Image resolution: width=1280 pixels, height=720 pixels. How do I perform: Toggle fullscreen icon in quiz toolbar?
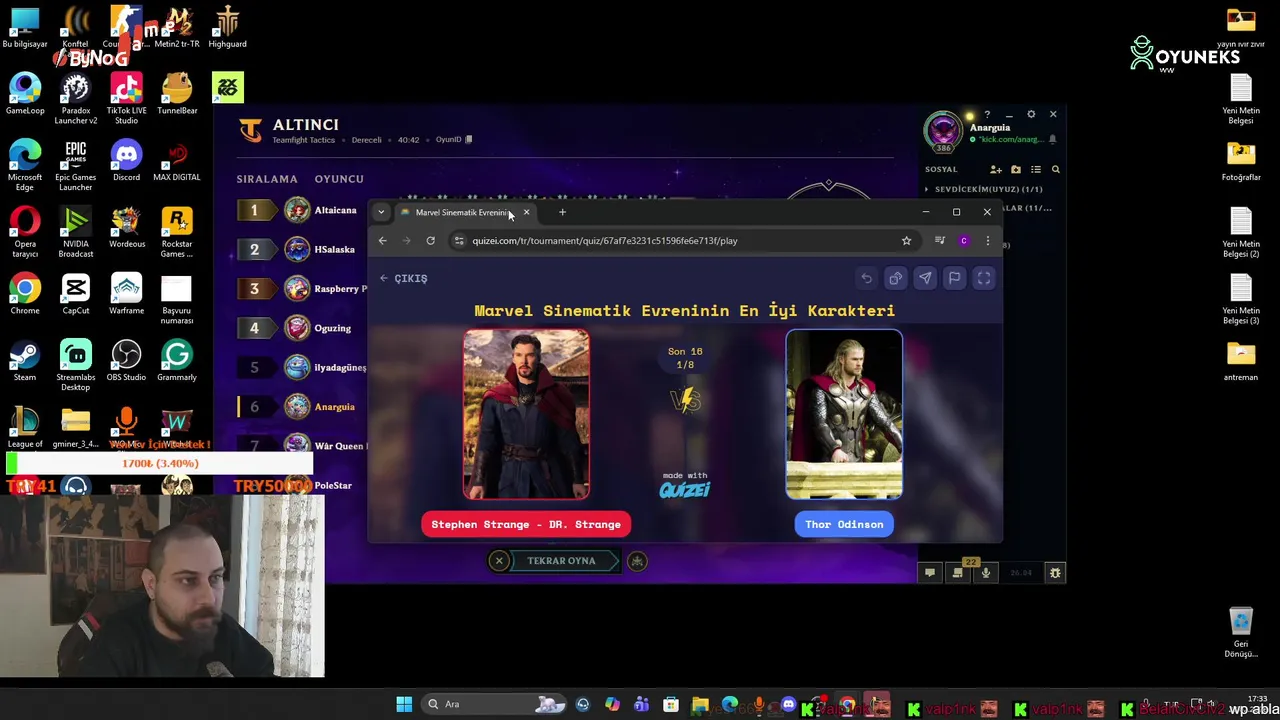point(984,279)
